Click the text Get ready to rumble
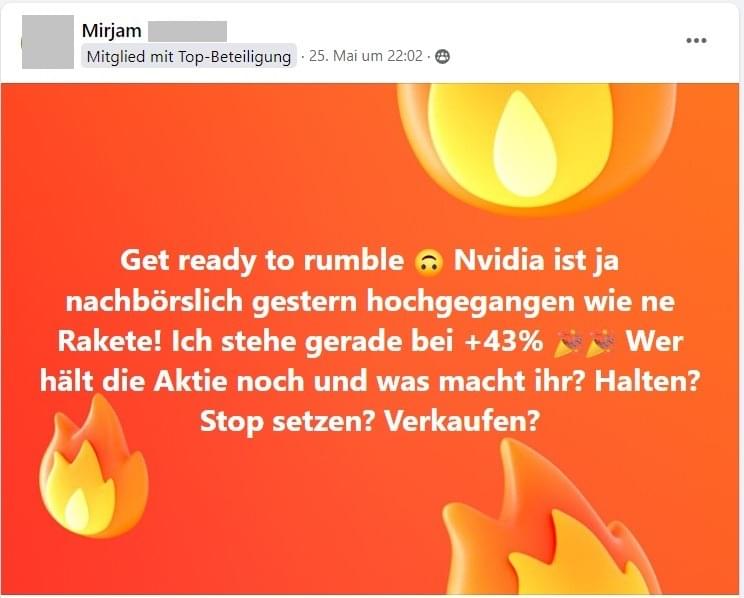744x598 pixels. pyautogui.click(x=262, y=261)
